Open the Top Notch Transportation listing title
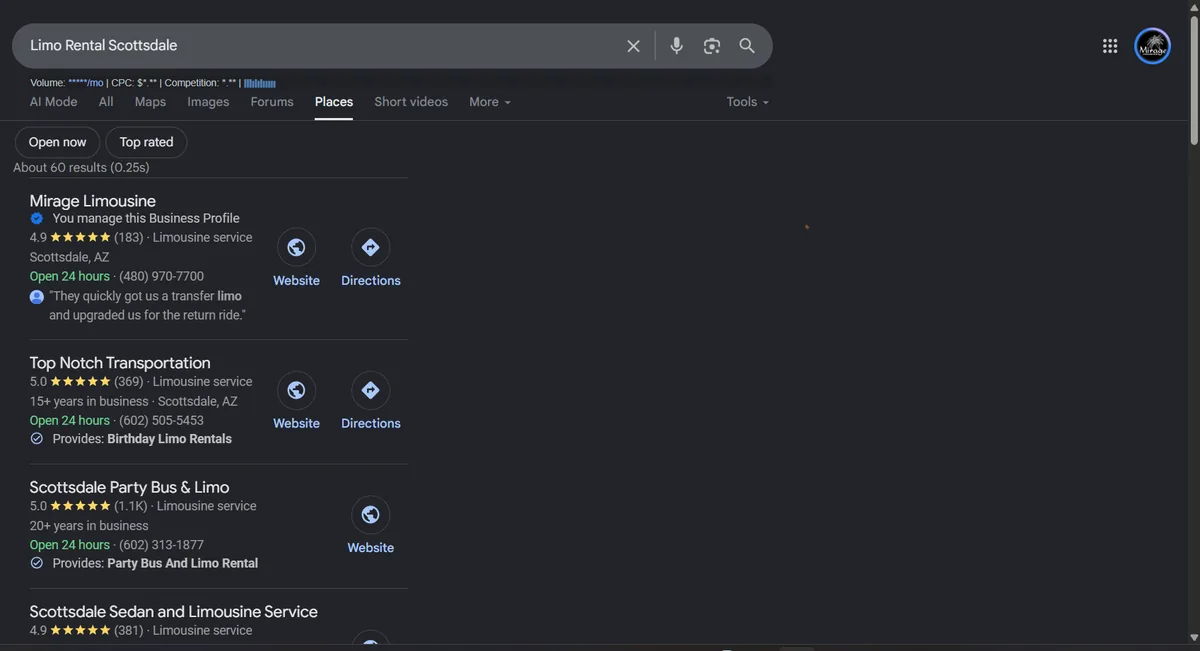 [120, 363]
